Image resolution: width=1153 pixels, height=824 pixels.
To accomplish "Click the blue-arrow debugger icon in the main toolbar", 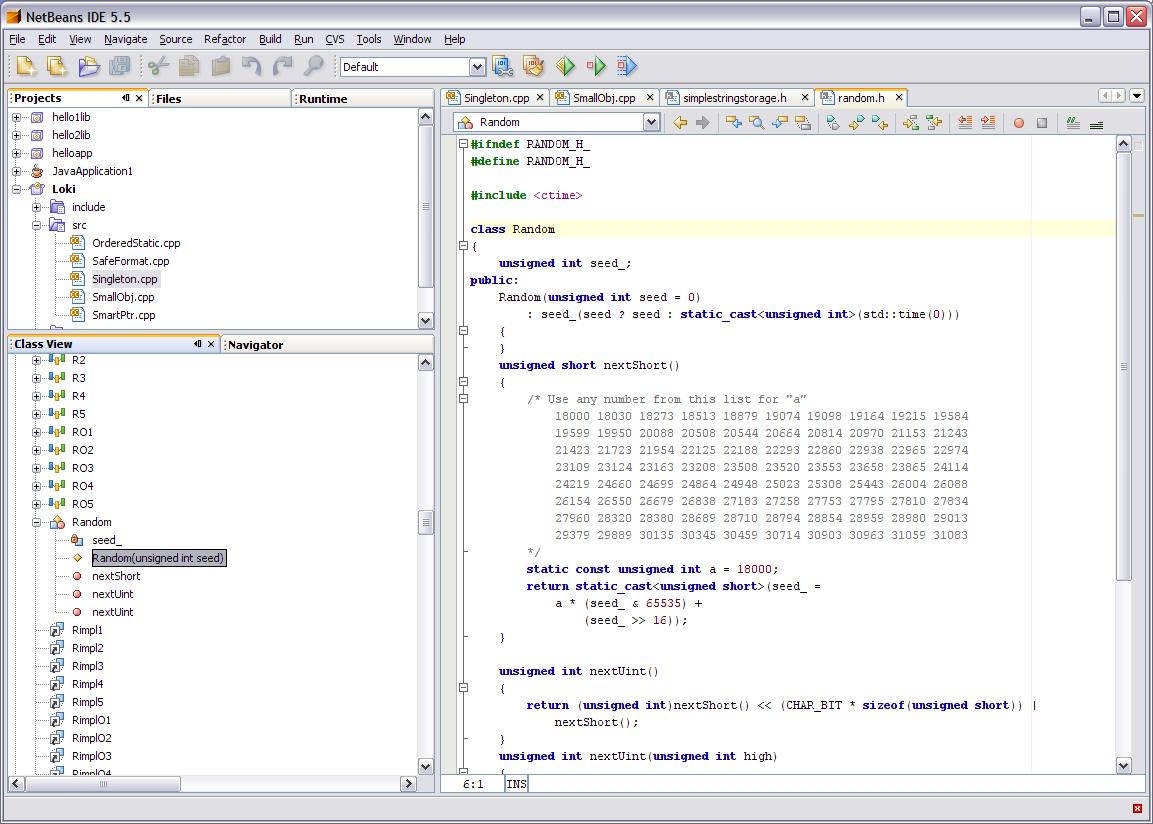I will [x=627, y=66].
